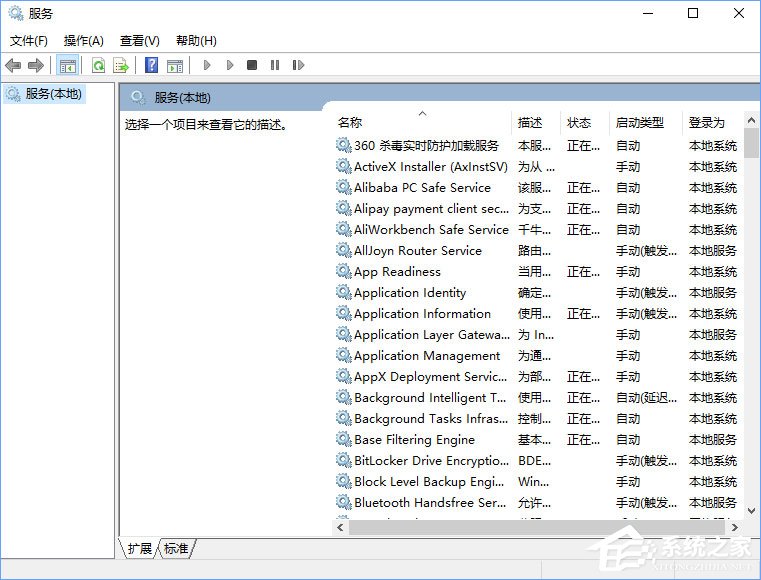Screen dimensions: 761x580
Task: Select AliWorkbench Safe Service name
Action: [431, 230]
